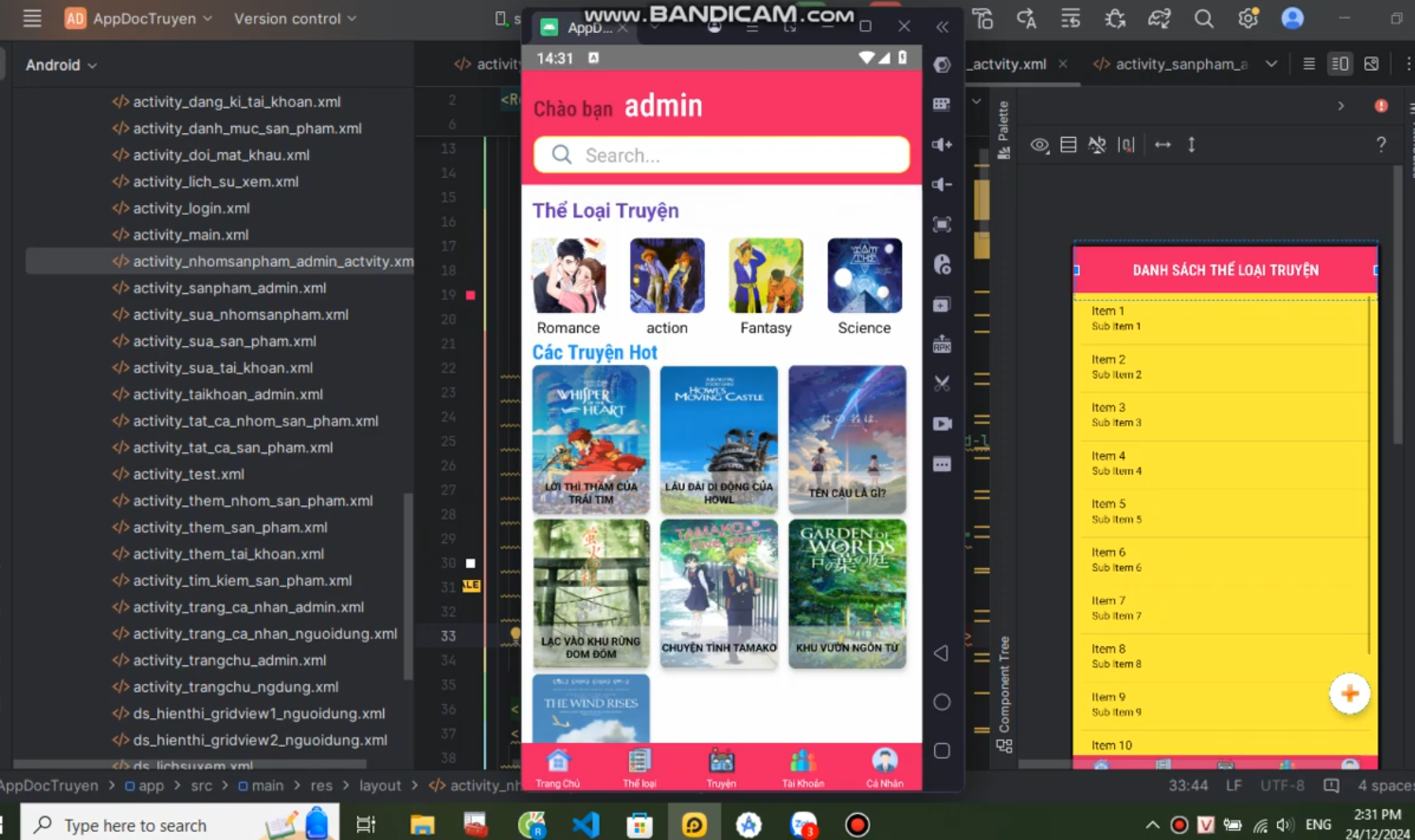Screen dimensions: 1415x840
Task: Click Bandicam record icon in taskbar
Action: click(x=858, y=825)
